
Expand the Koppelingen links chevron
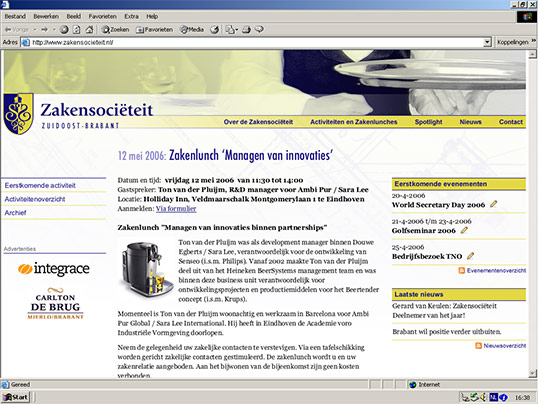pyautogui.click(x=534, y=41)
